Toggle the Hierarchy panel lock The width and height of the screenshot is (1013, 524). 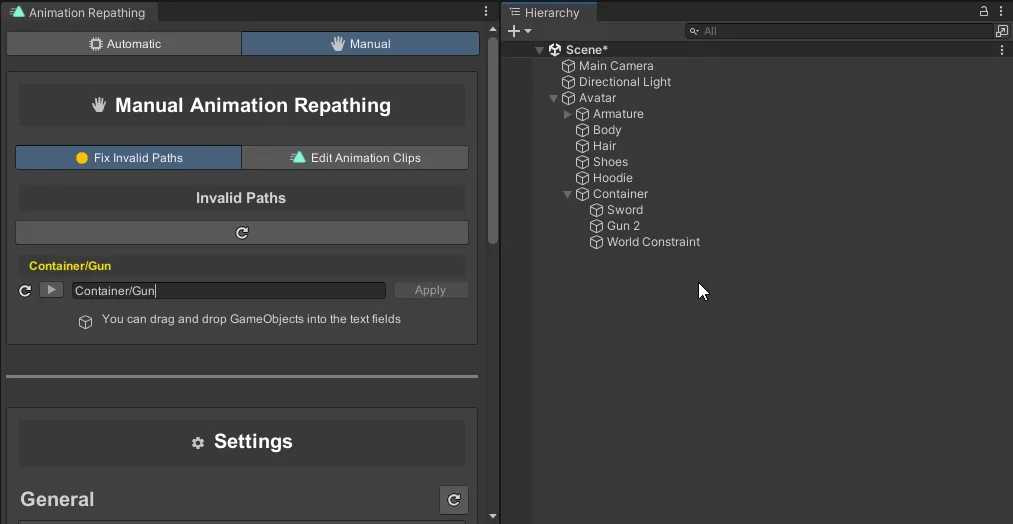coord(984,12)
